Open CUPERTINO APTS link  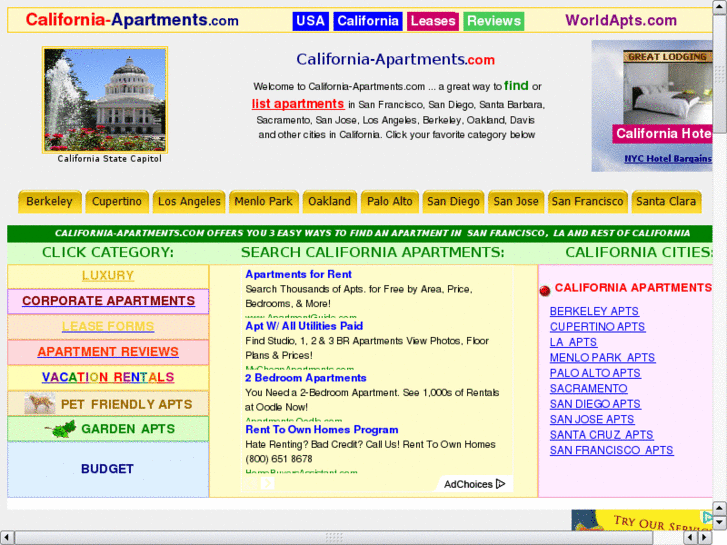[x=597, y=327]
